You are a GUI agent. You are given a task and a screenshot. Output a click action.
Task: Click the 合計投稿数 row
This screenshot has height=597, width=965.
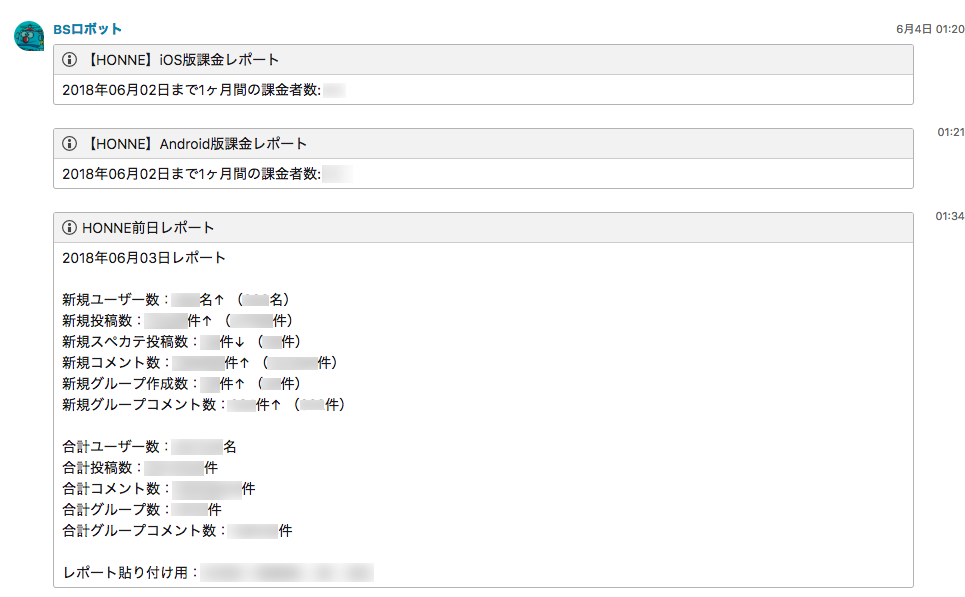[140, 468]
